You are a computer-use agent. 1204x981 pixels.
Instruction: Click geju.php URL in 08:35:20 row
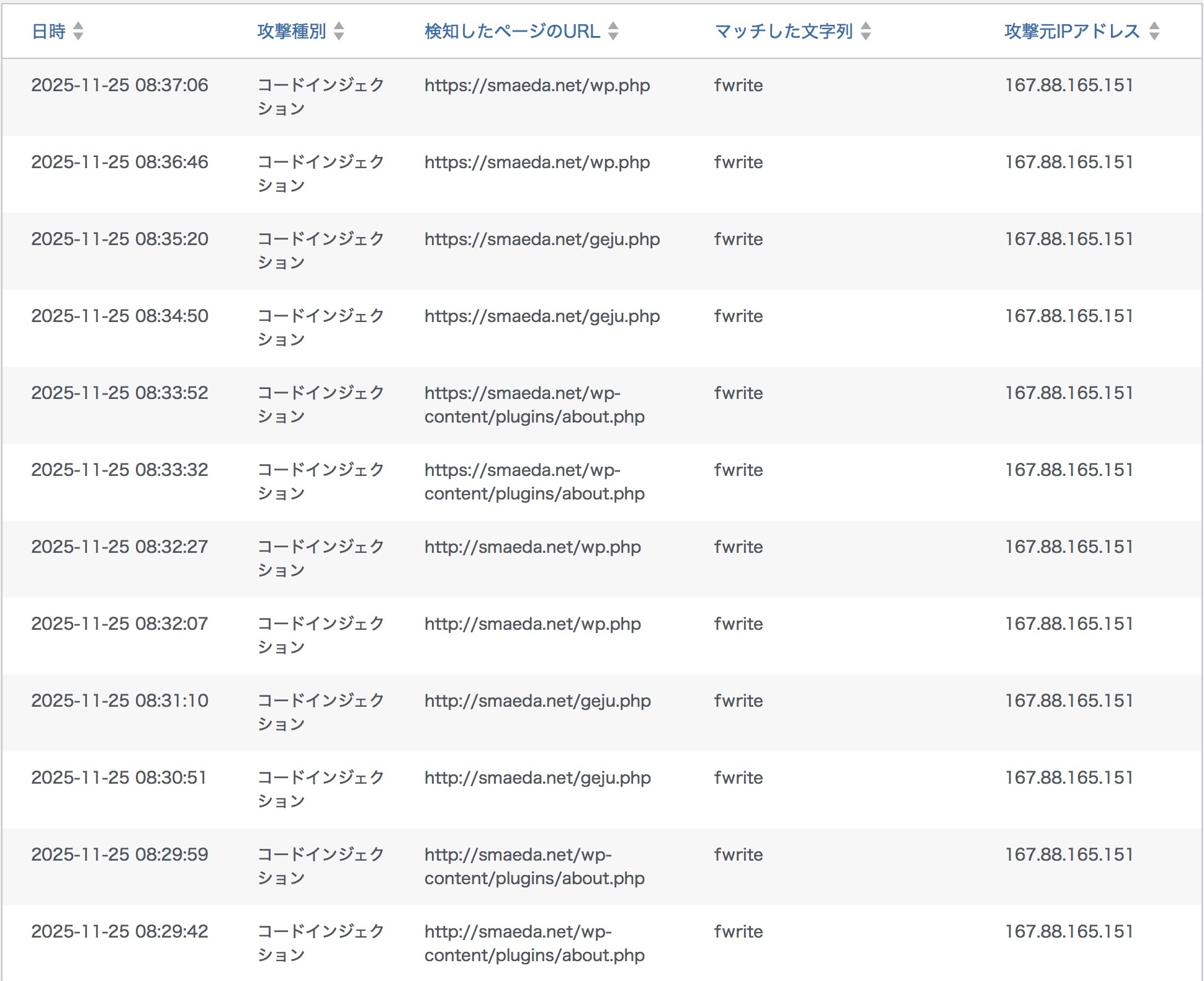(x=542, y=239)
